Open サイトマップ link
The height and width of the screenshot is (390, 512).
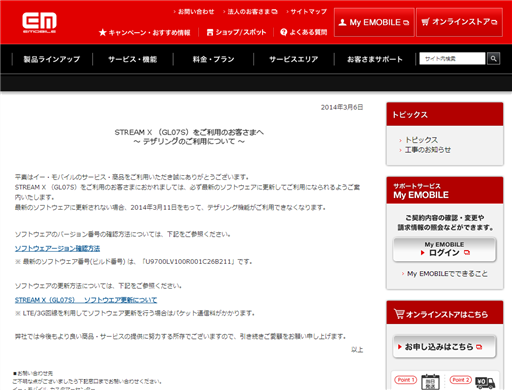pos(307,12)
